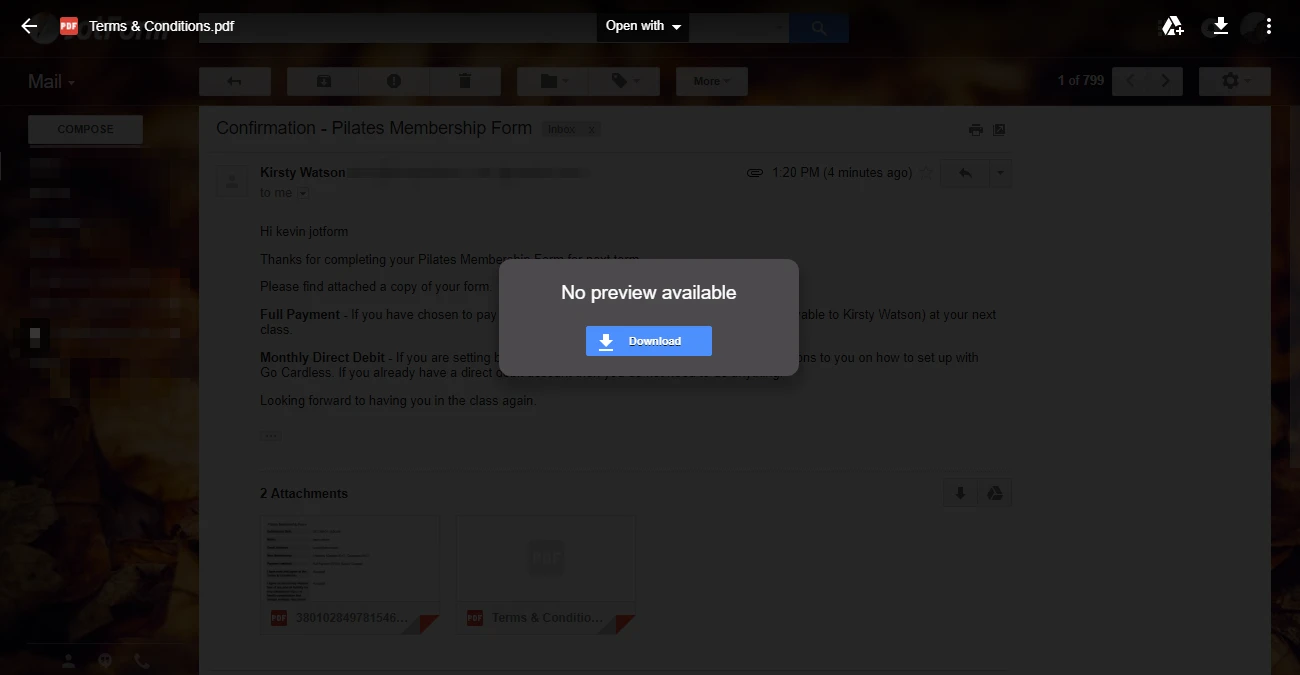Click the Back to Inbox arrow button

[x=235, y=81]
